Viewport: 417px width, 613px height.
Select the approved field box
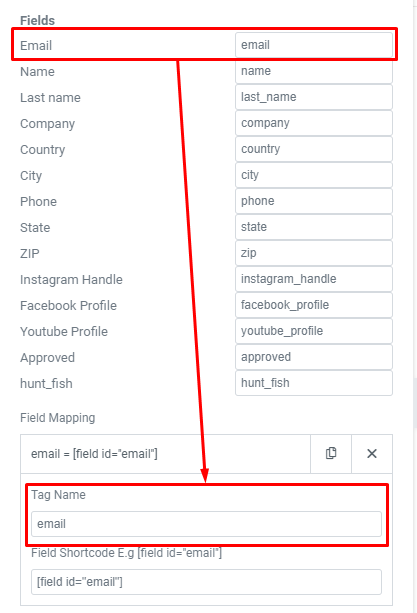[x=314, y=357]
